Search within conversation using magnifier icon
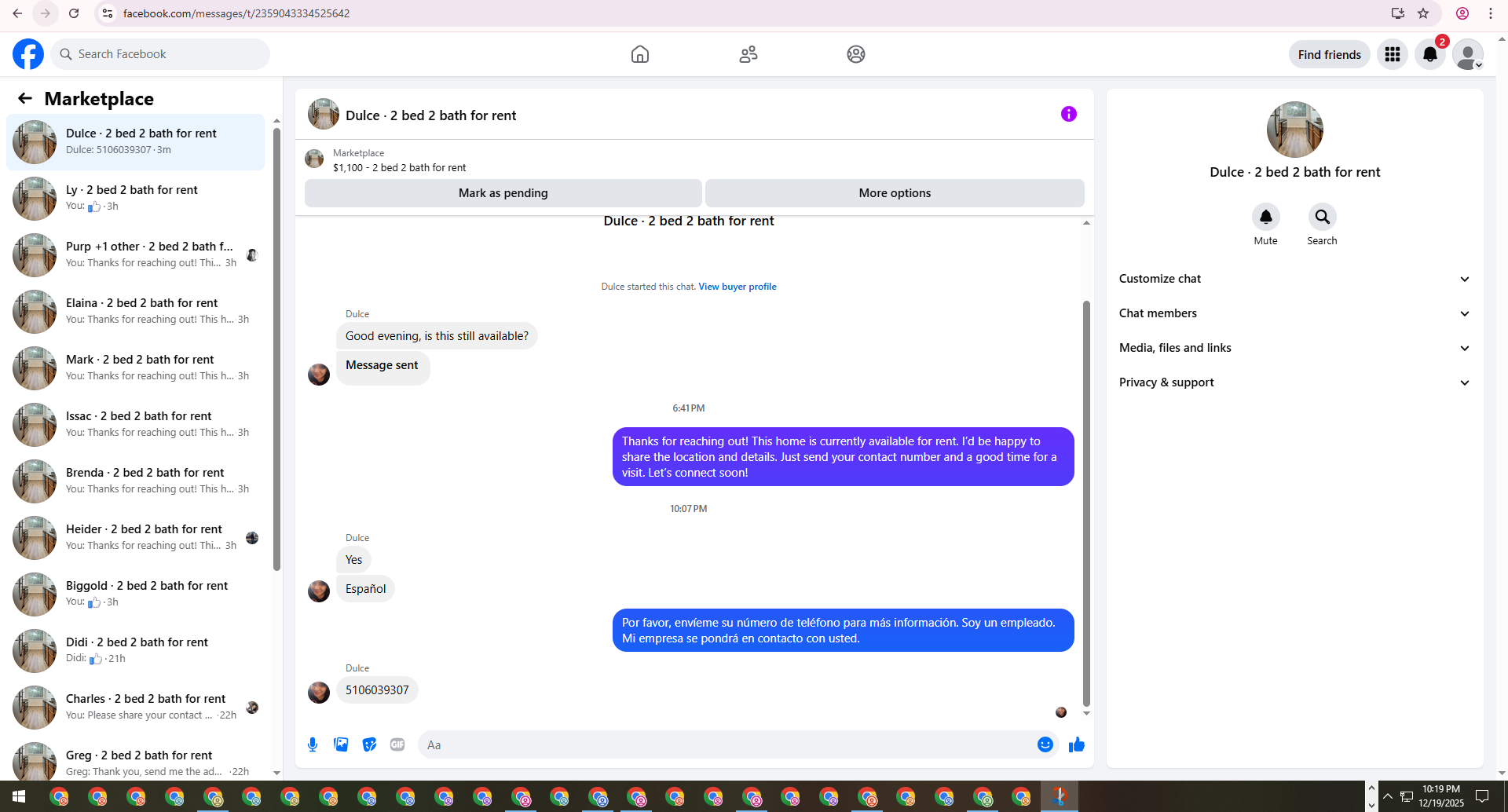1508x812 pixels. [x=1322, y=217]
